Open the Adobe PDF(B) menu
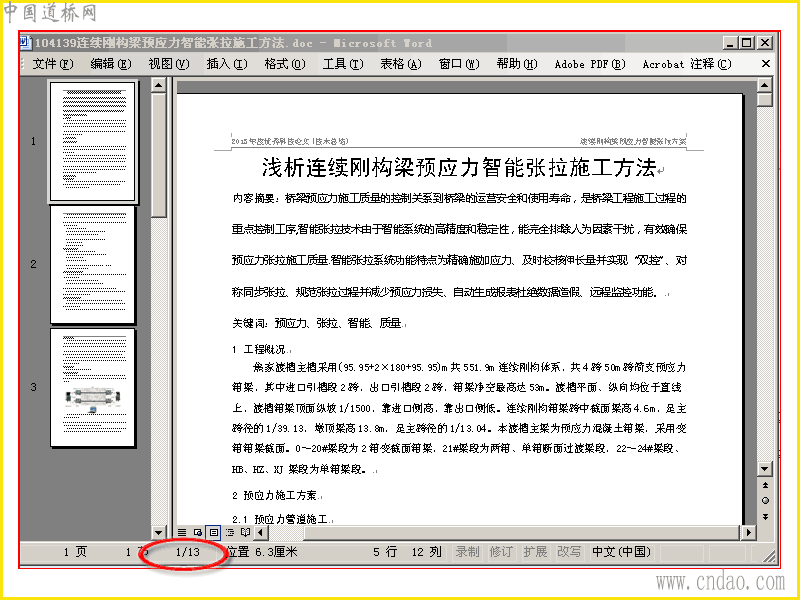Image resolution: width=800 pixels, height=600 pixels. (590, 64)
